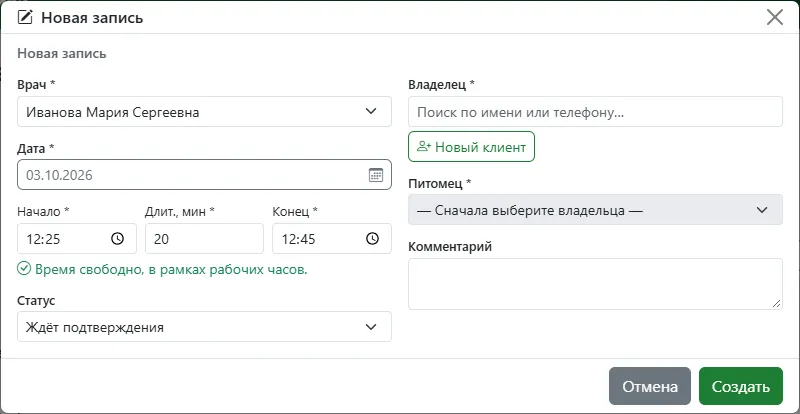The height and width of the screenshot is (414, 800).
Task: Click the Дата * label
Action: 36,149
